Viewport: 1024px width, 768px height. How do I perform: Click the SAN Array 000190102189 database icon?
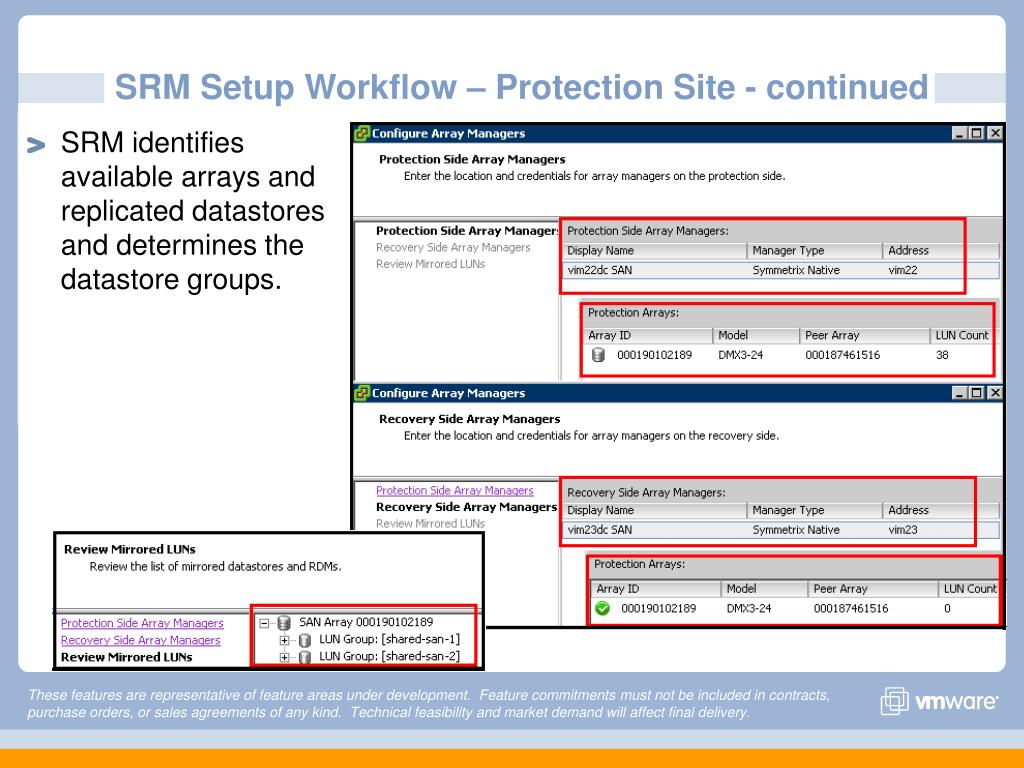tap(284, 623)
